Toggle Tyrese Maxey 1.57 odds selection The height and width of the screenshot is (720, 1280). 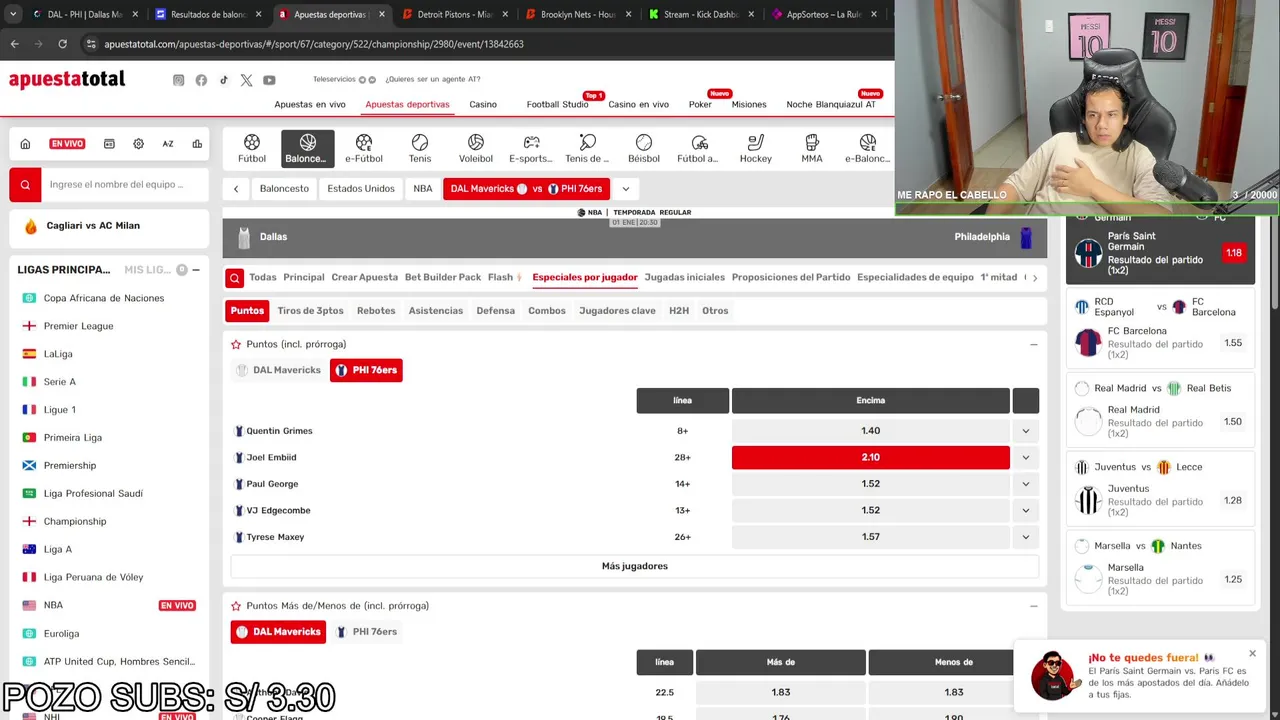click(870, 537)
